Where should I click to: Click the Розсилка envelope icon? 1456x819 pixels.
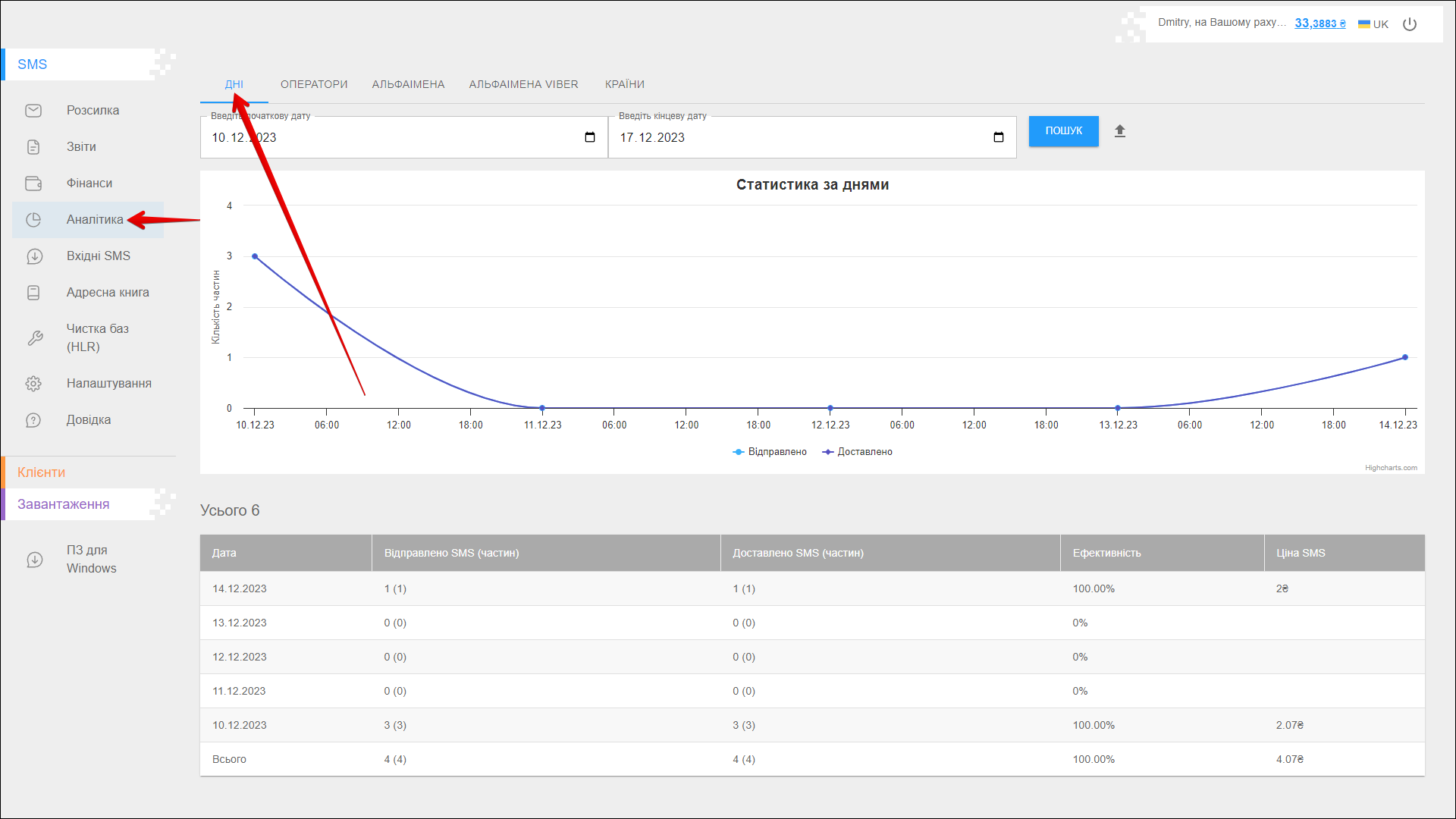(x=33, y=111)
